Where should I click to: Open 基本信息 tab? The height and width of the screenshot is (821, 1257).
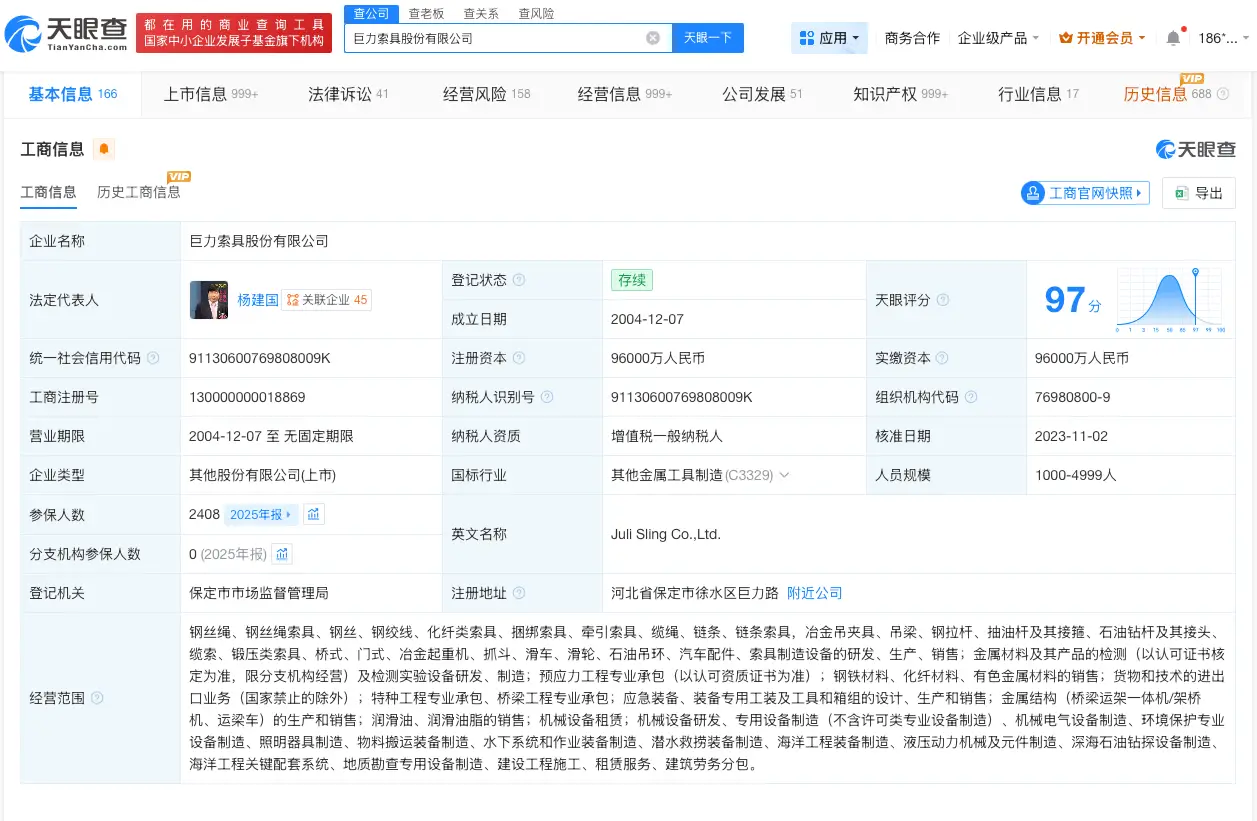(x=72, y=94)
